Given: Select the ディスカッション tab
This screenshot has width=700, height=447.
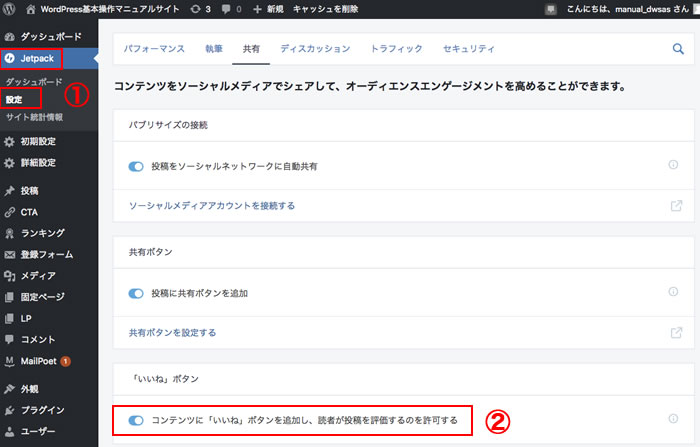Looking at the screenshot, I should coord(315,48).
